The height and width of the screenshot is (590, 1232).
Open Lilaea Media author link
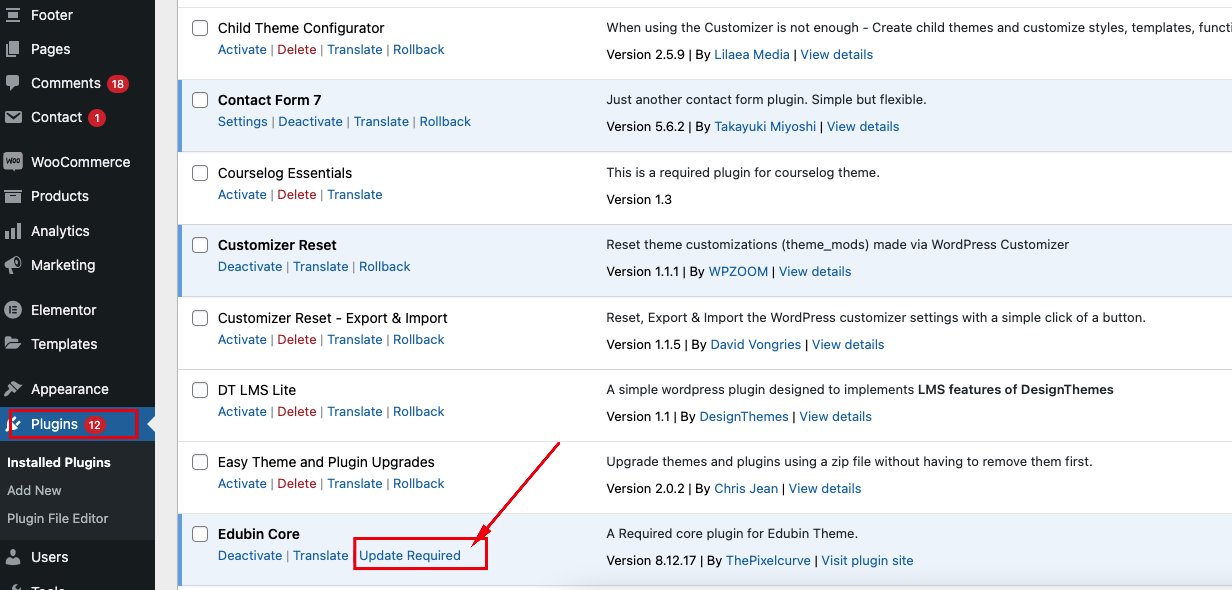[752, 54]
